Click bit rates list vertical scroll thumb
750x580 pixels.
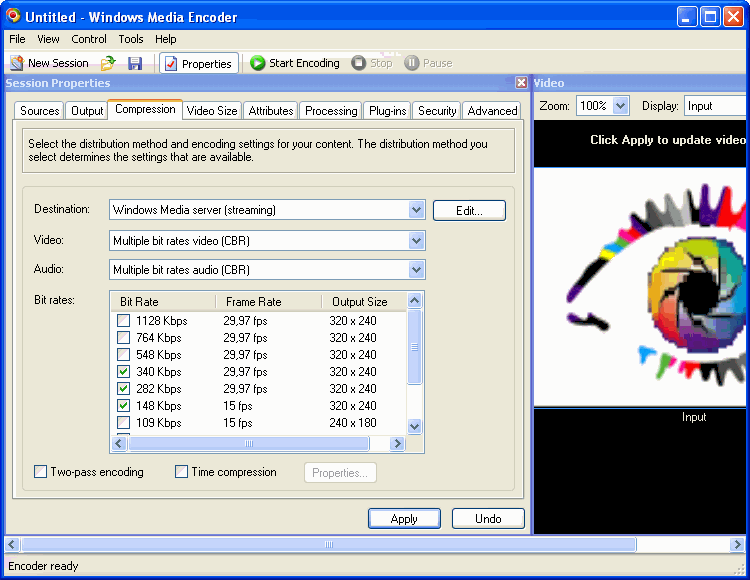415,347
